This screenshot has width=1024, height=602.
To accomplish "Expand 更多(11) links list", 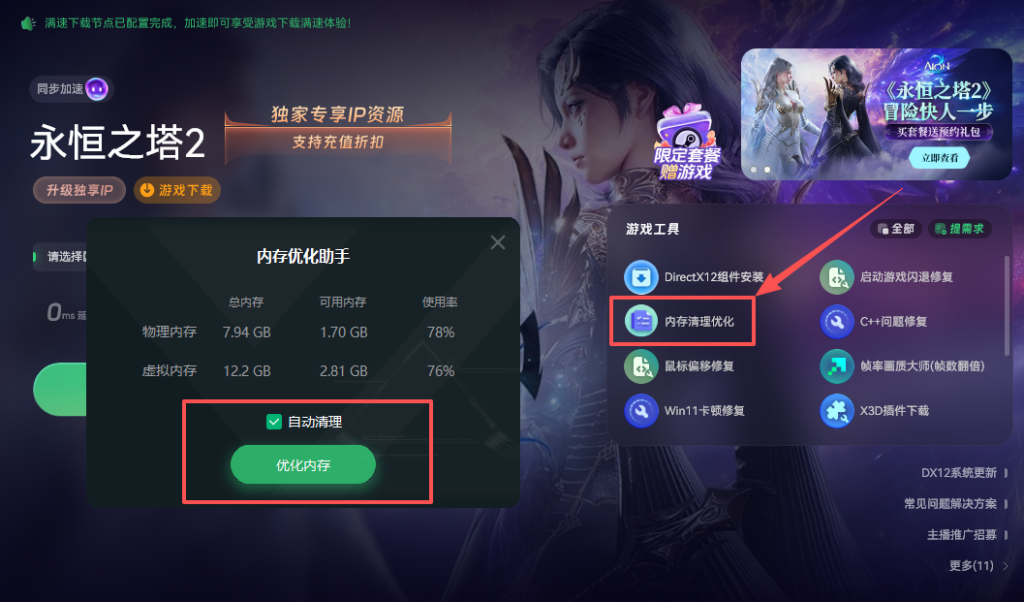I will 978,565.
